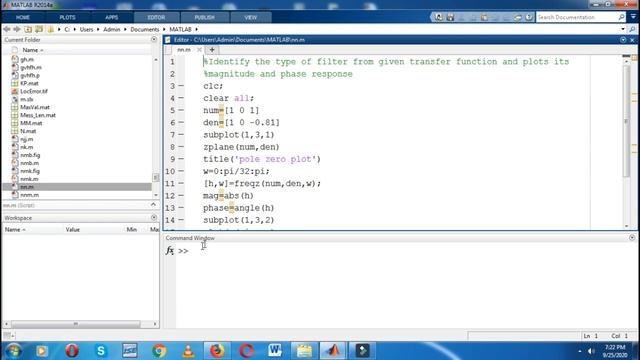Open Skype from the taskbar

point(100,351)
